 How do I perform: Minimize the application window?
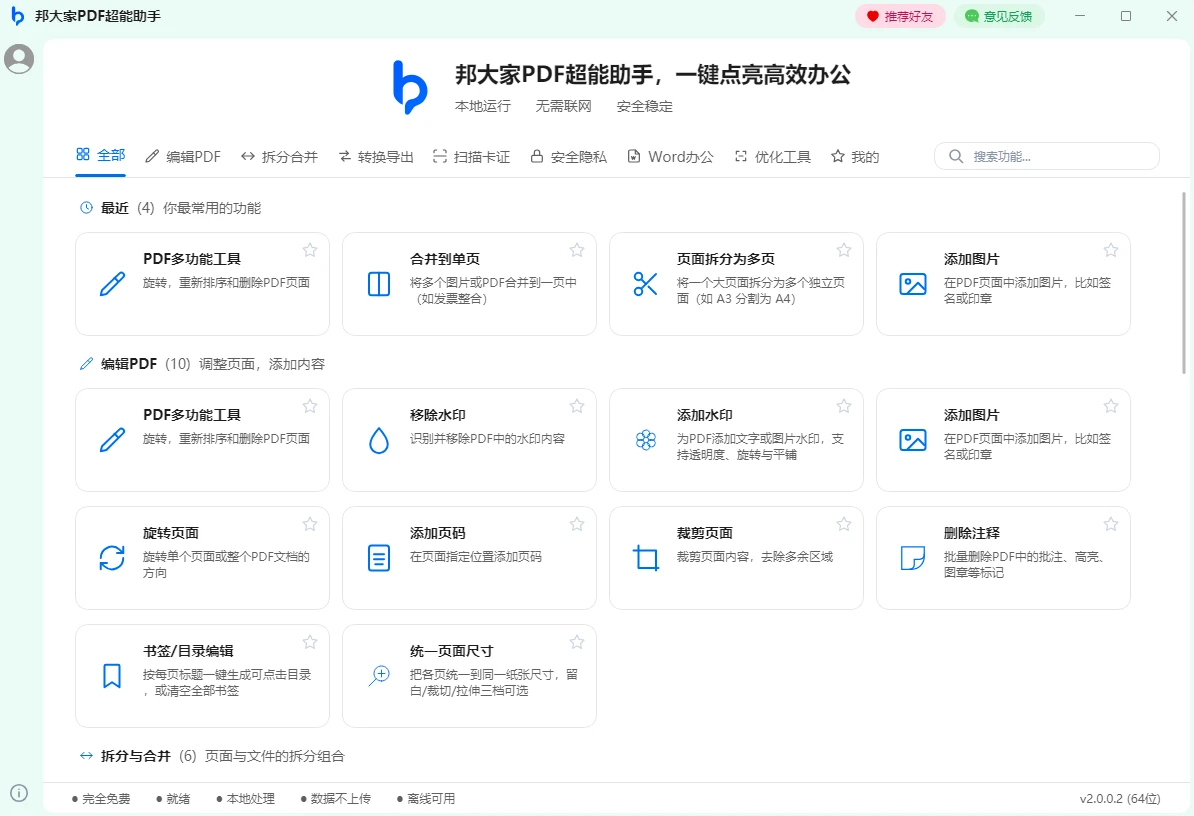1080,16
